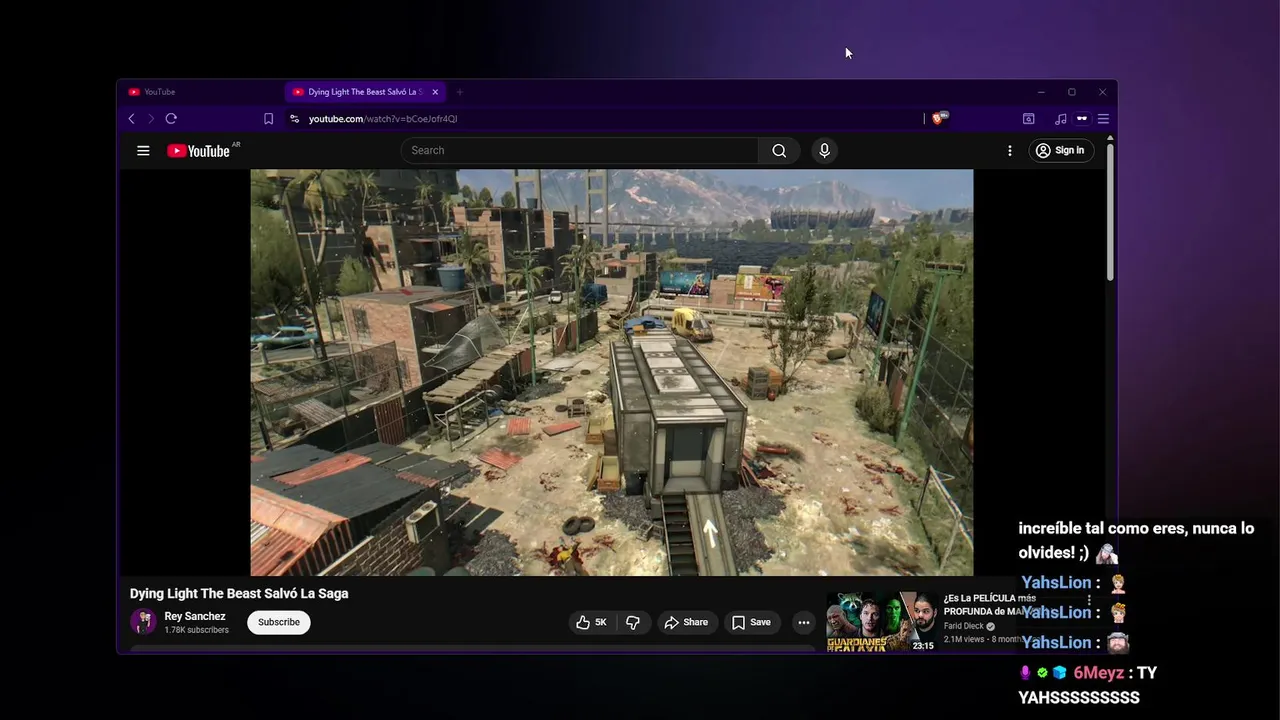Bookmark this page with the bookmark icon
The height and width of the screenshot is (720, 1280).
coord(268,118)
